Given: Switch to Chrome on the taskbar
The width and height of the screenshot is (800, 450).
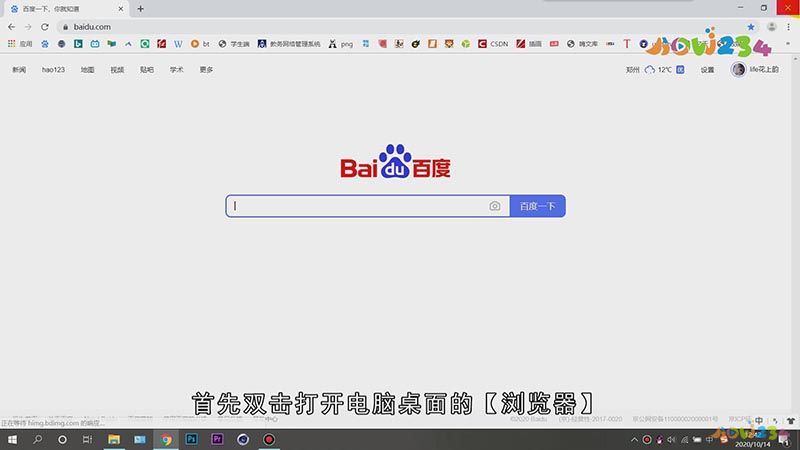Looking at the screenshot, I should [166, 439].
